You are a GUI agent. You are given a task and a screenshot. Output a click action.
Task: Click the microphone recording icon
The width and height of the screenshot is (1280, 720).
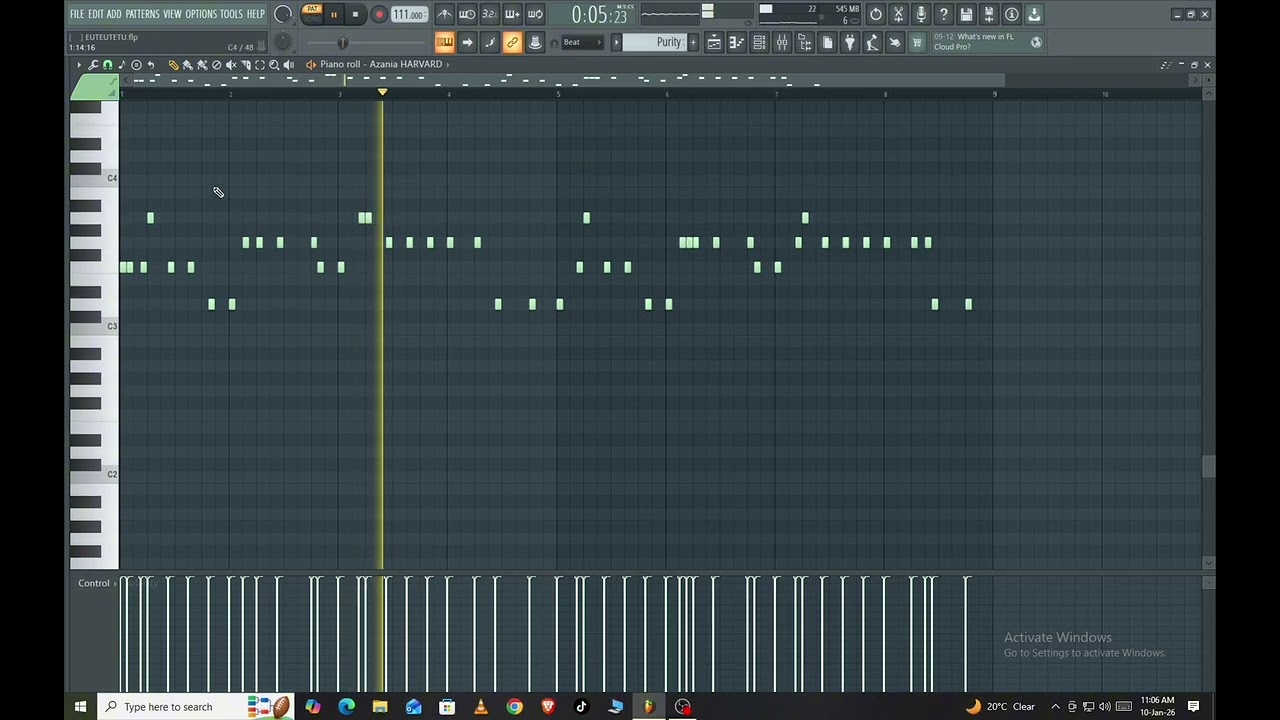click(x=921, y=14)
